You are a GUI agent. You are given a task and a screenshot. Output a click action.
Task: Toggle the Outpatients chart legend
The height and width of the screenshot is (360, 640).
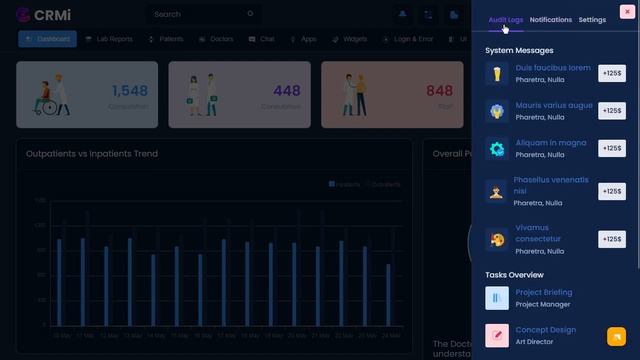(x=383, y=184)
